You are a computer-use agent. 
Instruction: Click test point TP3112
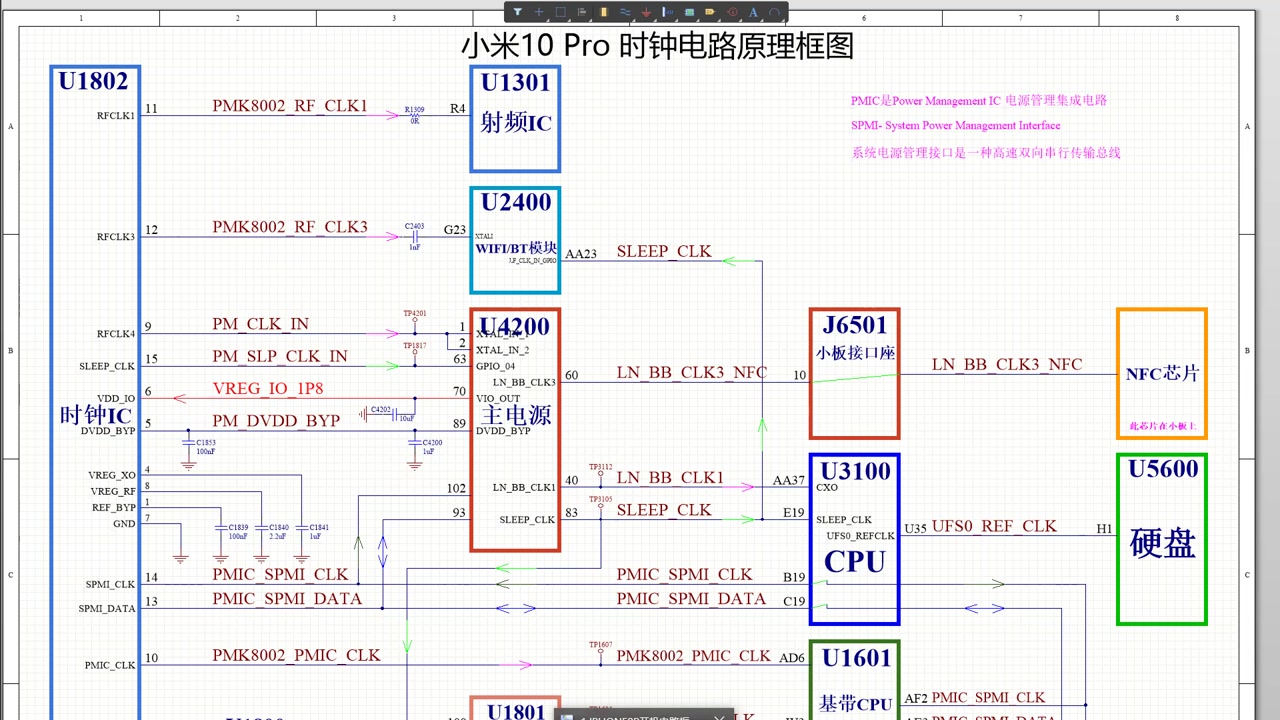[x=600, y=472]
